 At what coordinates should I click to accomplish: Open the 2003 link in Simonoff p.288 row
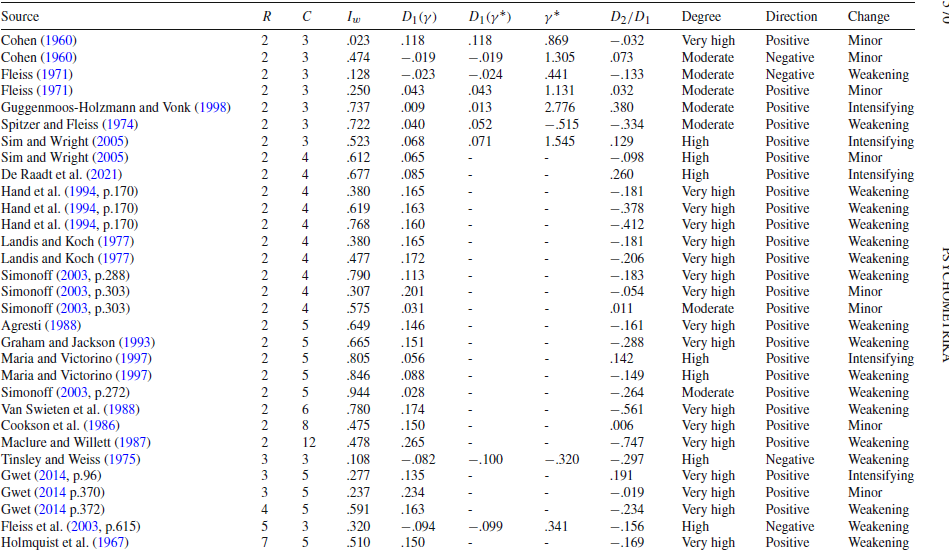[71, 275]
